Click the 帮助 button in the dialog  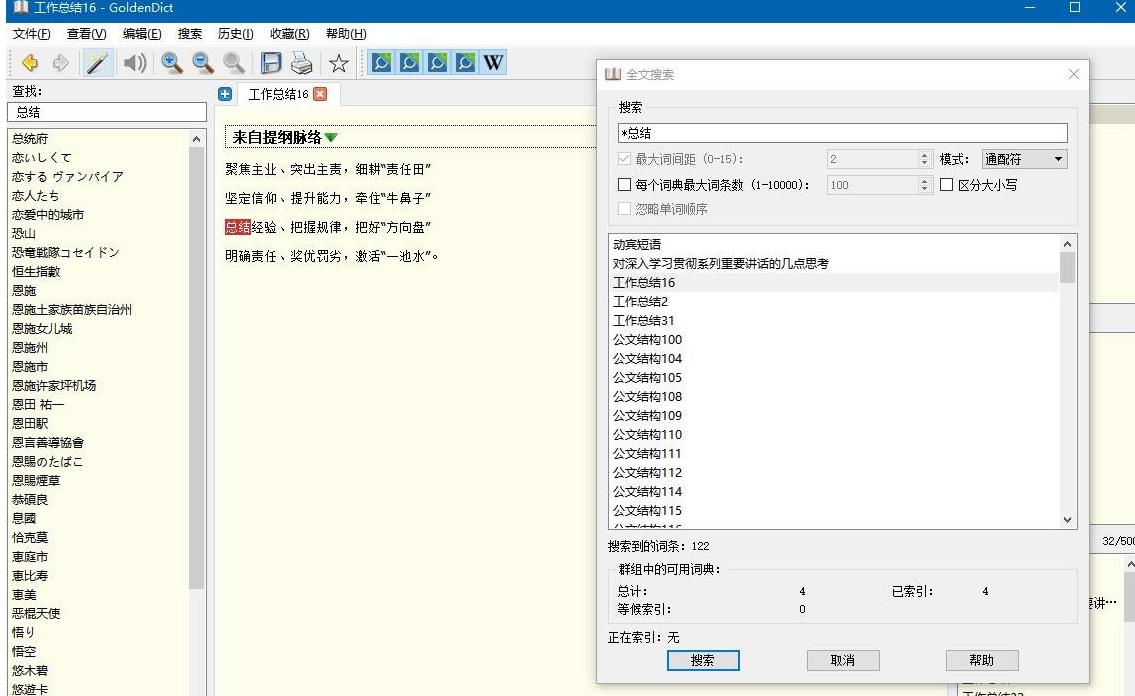[982, 660]
